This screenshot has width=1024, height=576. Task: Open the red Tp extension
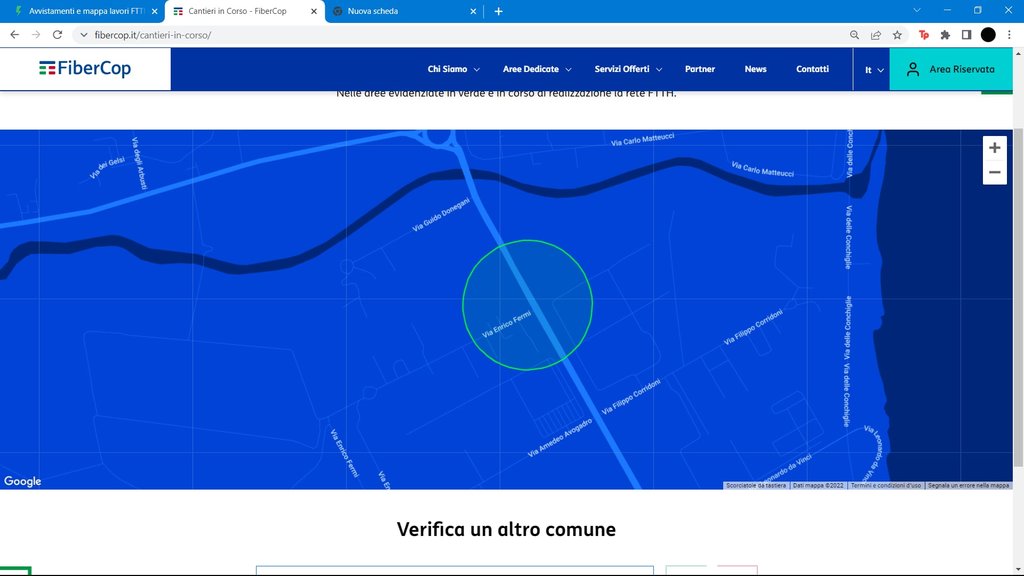coord(923,35)
